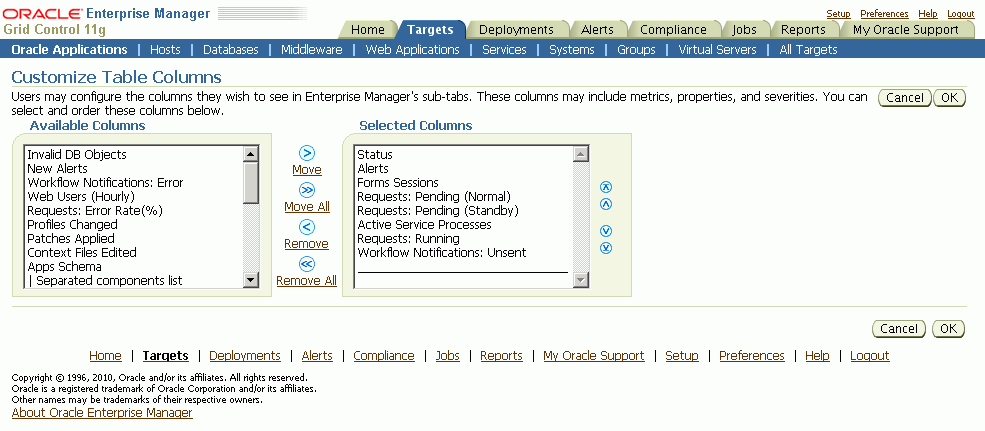Go to the Compliance tab
Image resolution: width=985 pixels, height=431 pixels.
click(x=673, y=30)
